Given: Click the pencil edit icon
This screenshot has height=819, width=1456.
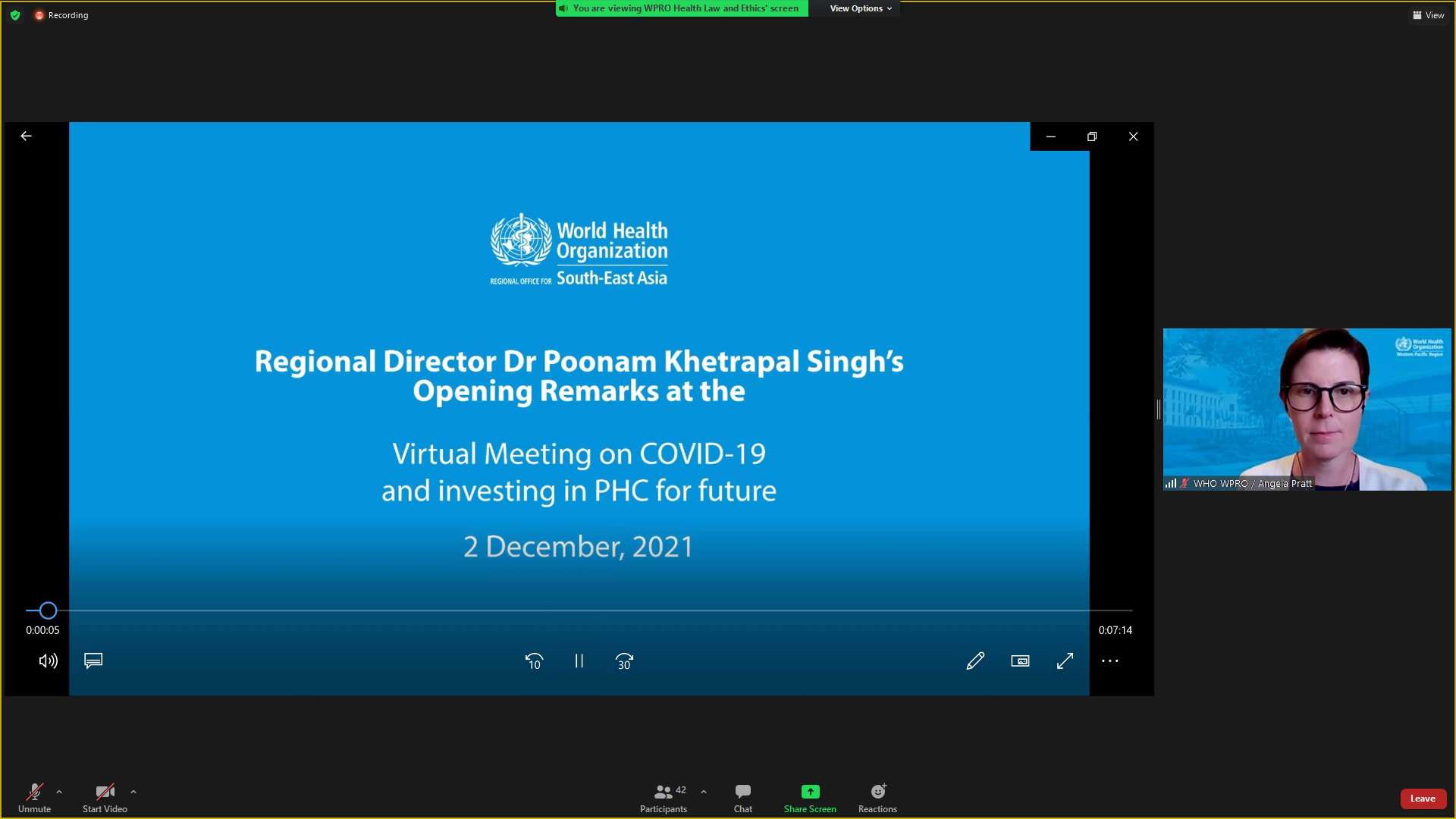Looking at the screenshot, I should coord(975,661).
